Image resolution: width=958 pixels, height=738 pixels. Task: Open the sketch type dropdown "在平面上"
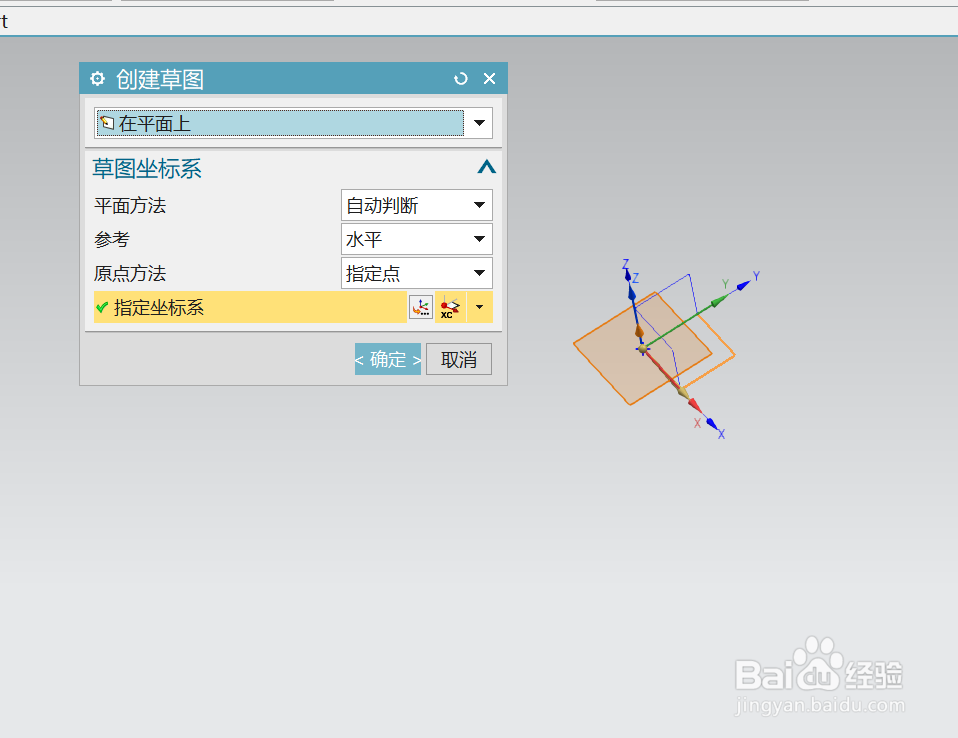pos(293,123)
